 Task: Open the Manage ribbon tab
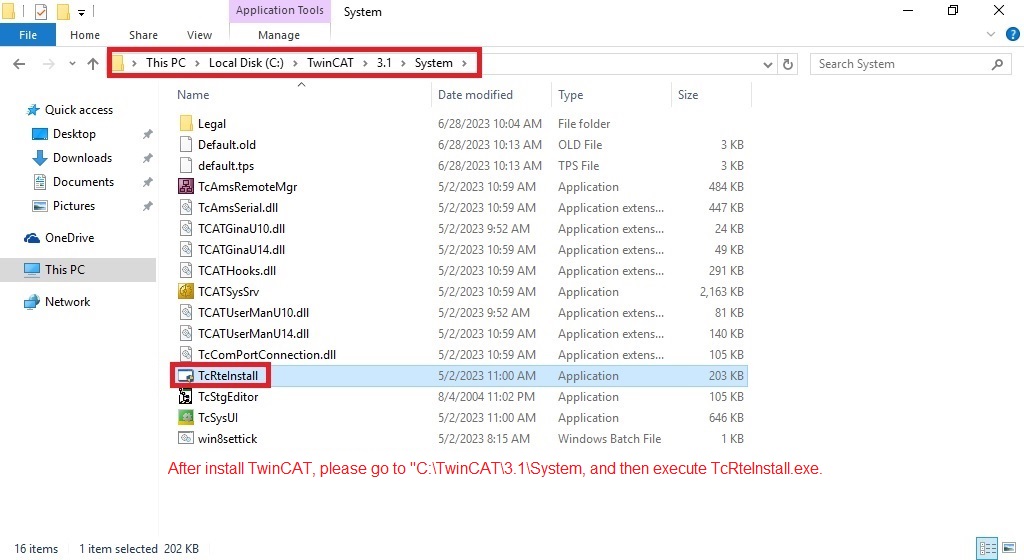(279, 35)
